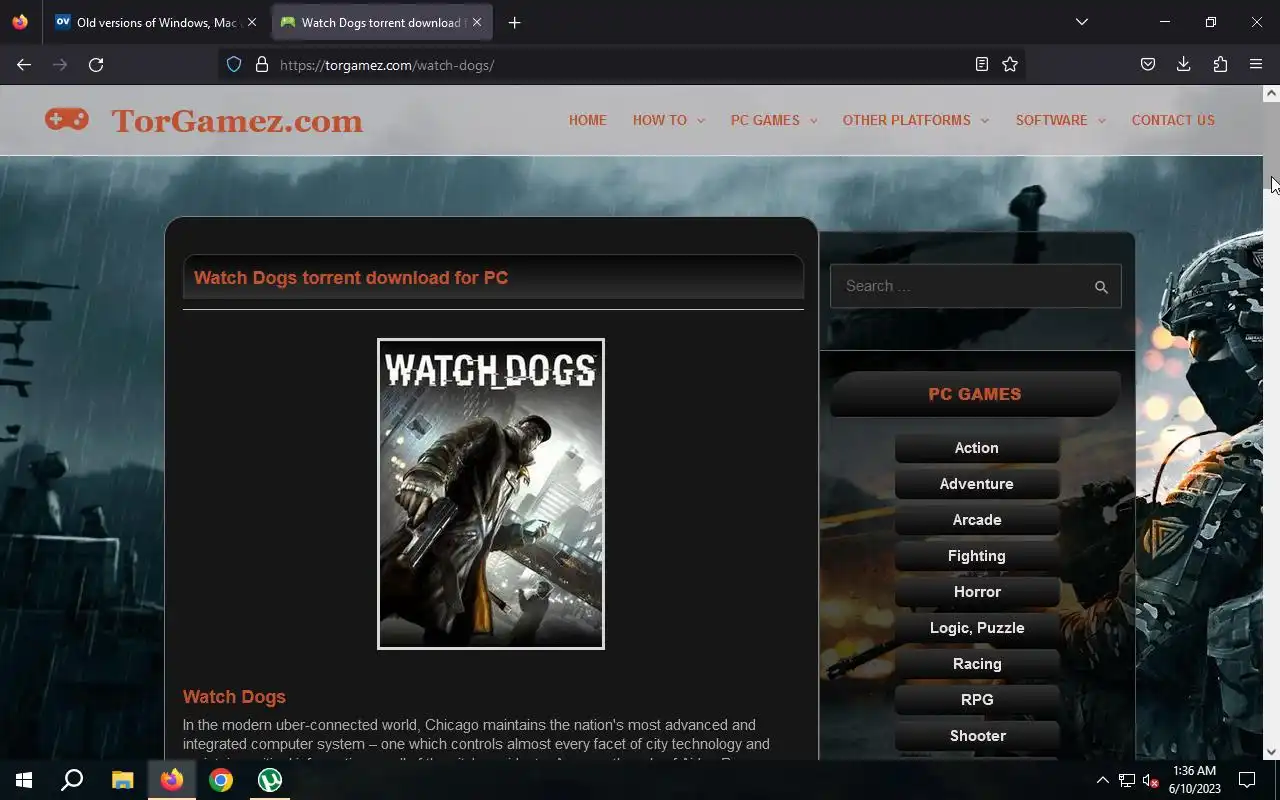The width and height of the screenshot is (1280, 800).
Task: Expand the OTHER PLATFORMS chevron
Action: pos(985,121)
